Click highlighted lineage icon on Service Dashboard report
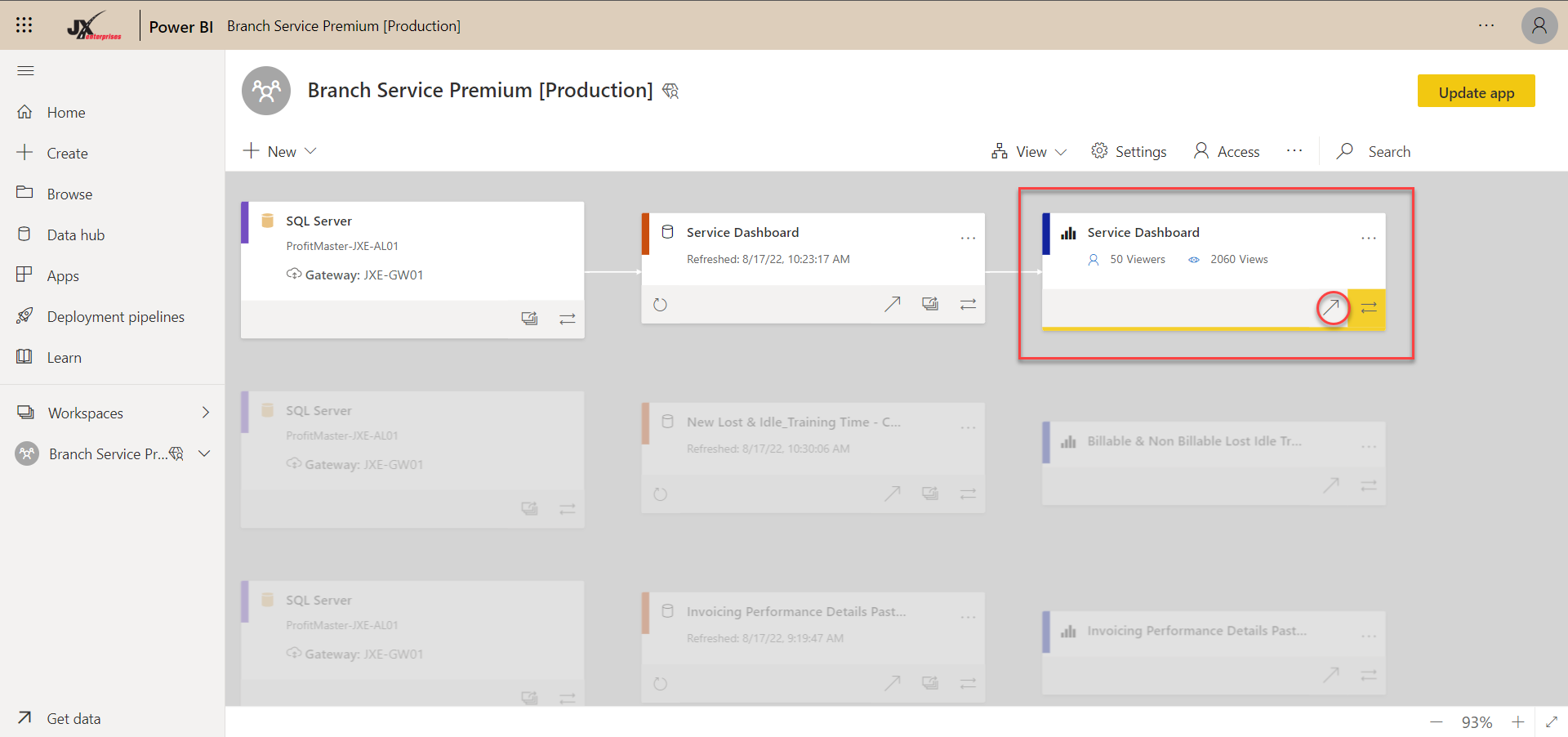The height and width of the screenshot is (737, 1568). 1369,308
